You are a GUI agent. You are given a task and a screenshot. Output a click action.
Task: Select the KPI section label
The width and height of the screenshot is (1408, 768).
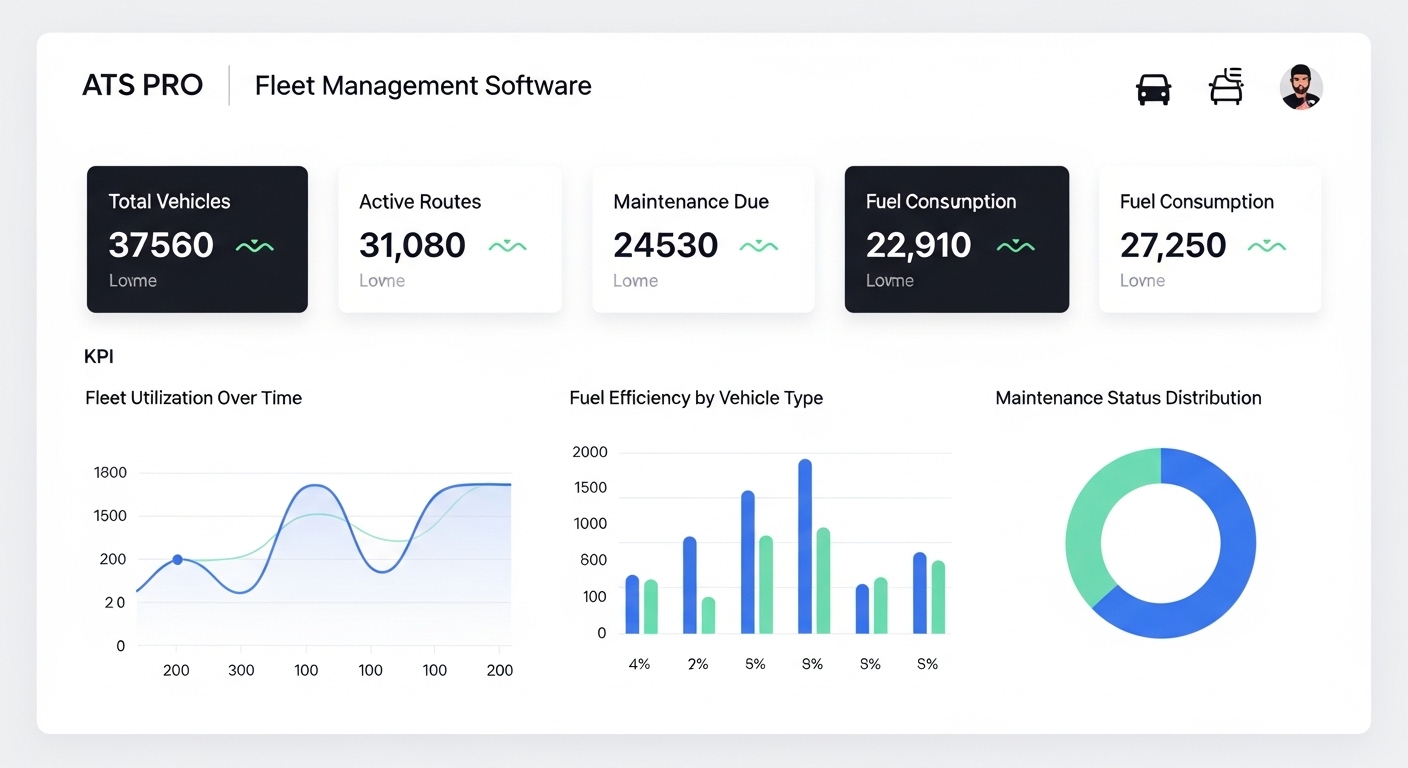pos(99,356)
